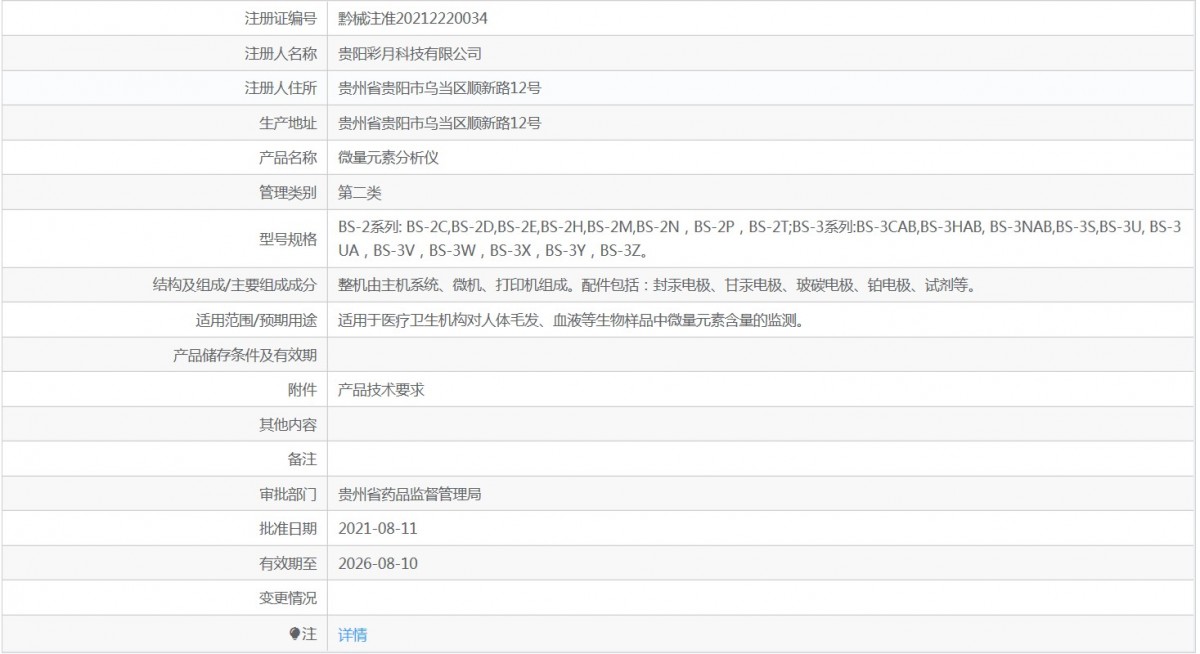
Task: Select attachment value 产品技术要求
Action: [381, 390]
